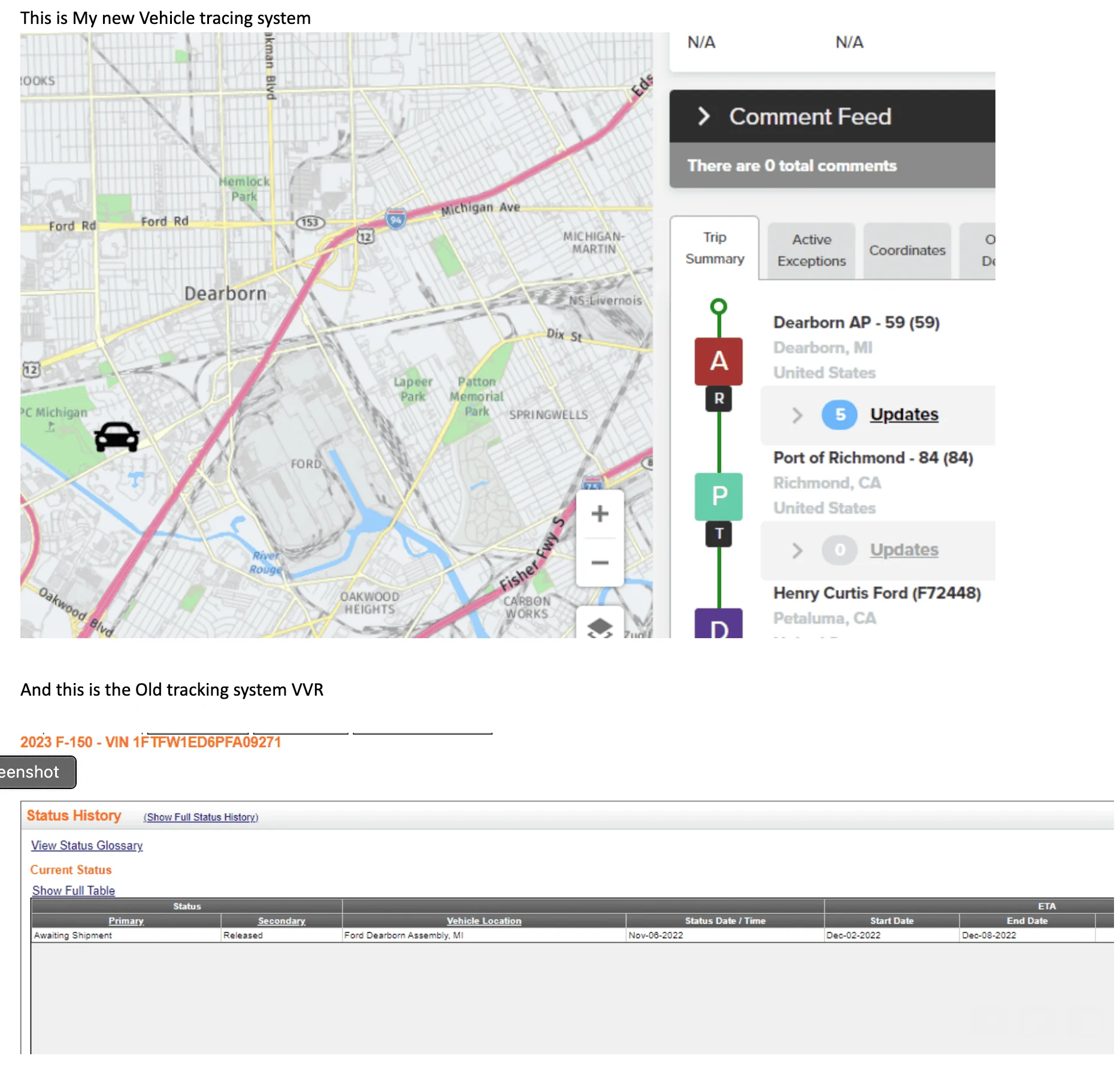The width and height of the screenshot is (1120, 1068).
Task: Switch to the Coordinates tab
Action: coord(907,250)
